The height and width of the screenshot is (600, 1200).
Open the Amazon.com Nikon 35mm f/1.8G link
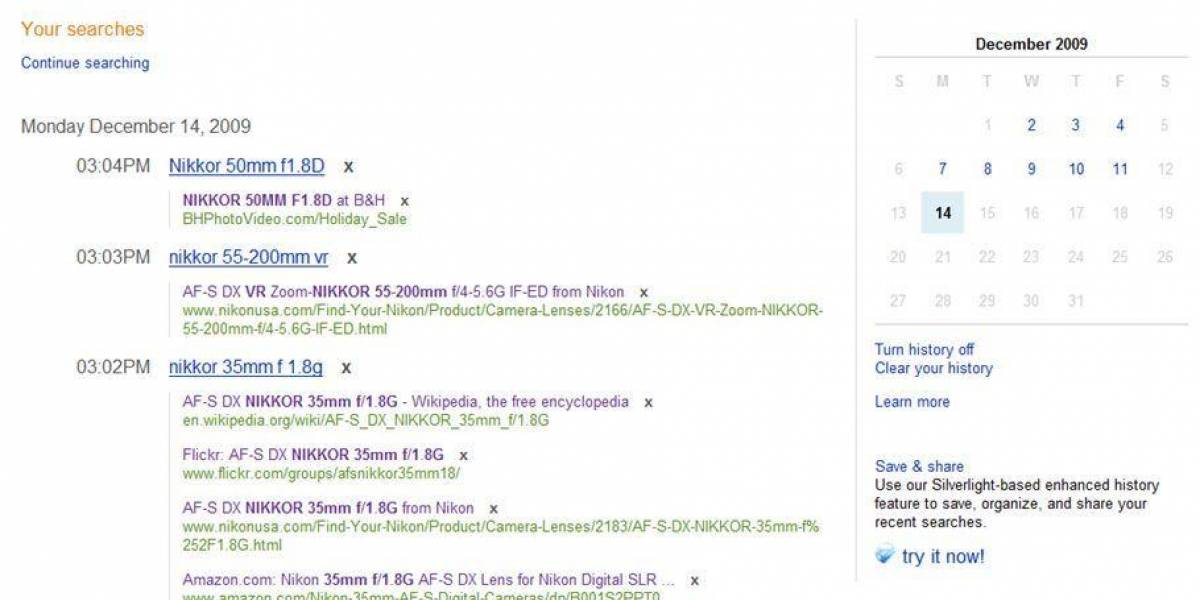click(x=429, y=579)
